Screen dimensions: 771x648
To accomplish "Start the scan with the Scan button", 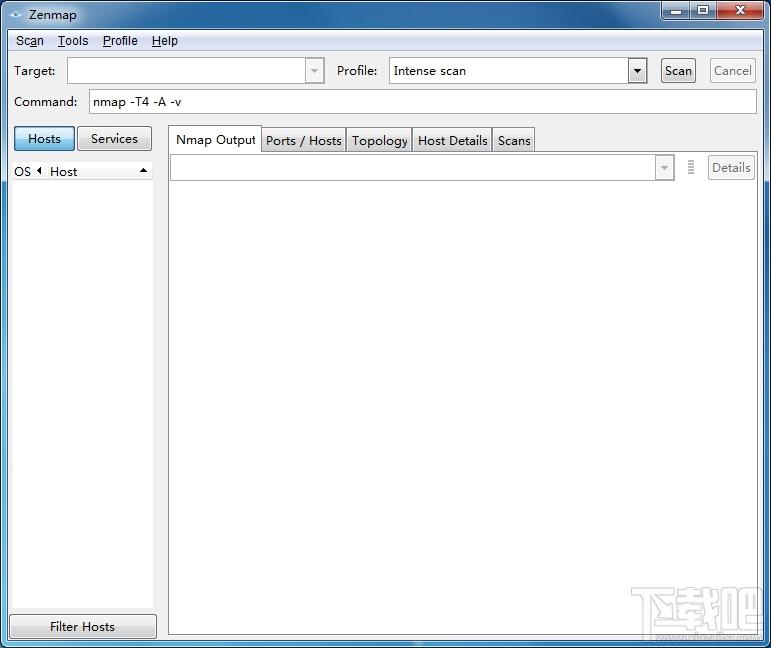I will coord(678,71).
